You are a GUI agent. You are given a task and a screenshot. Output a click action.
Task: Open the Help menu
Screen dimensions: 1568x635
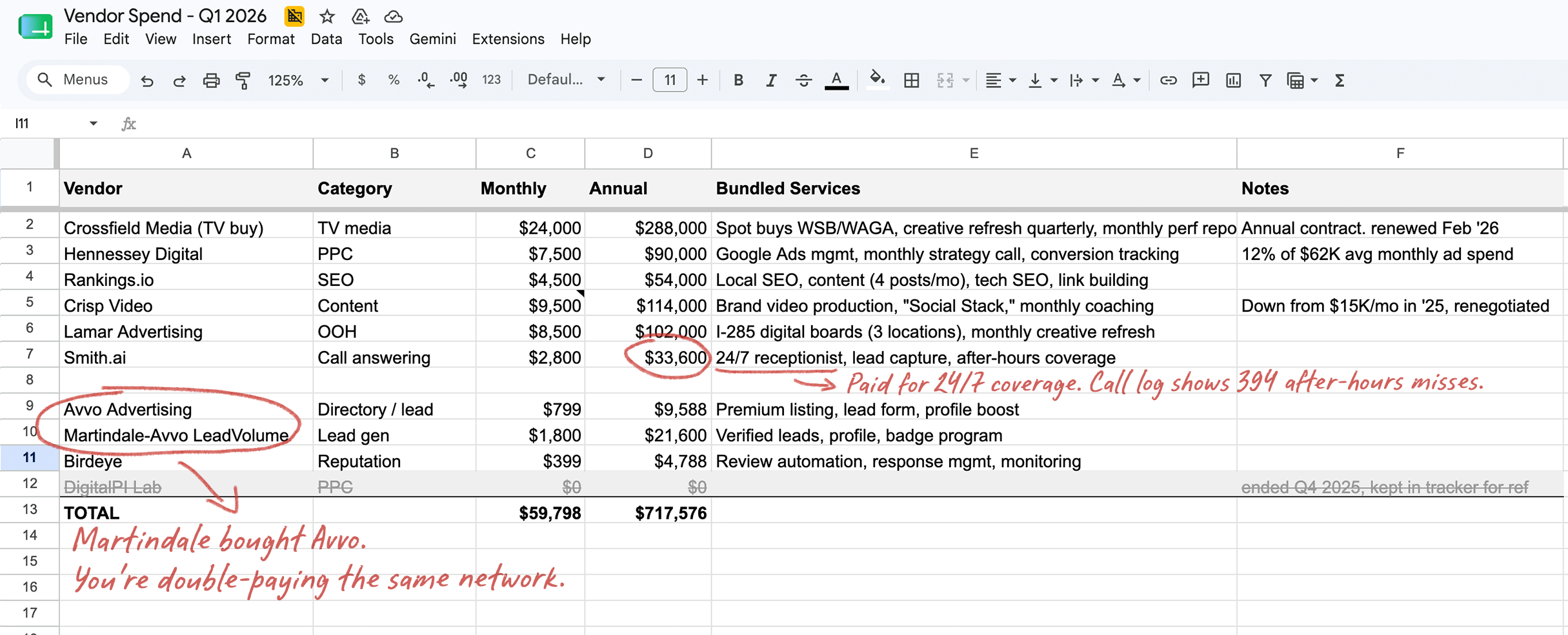(x=576, y=39)
